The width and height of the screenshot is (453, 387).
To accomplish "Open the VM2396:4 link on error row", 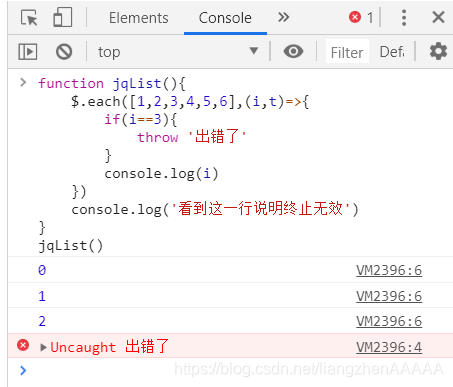I will [389, 347].
